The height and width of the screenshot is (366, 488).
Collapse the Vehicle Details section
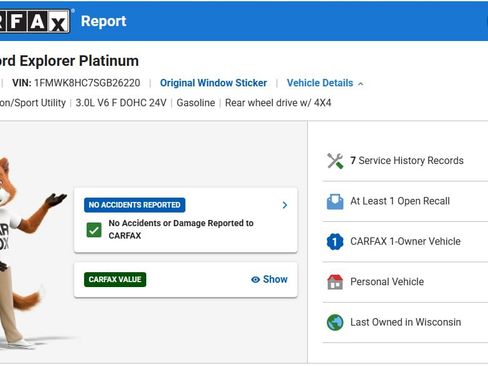tap(325, 83)
